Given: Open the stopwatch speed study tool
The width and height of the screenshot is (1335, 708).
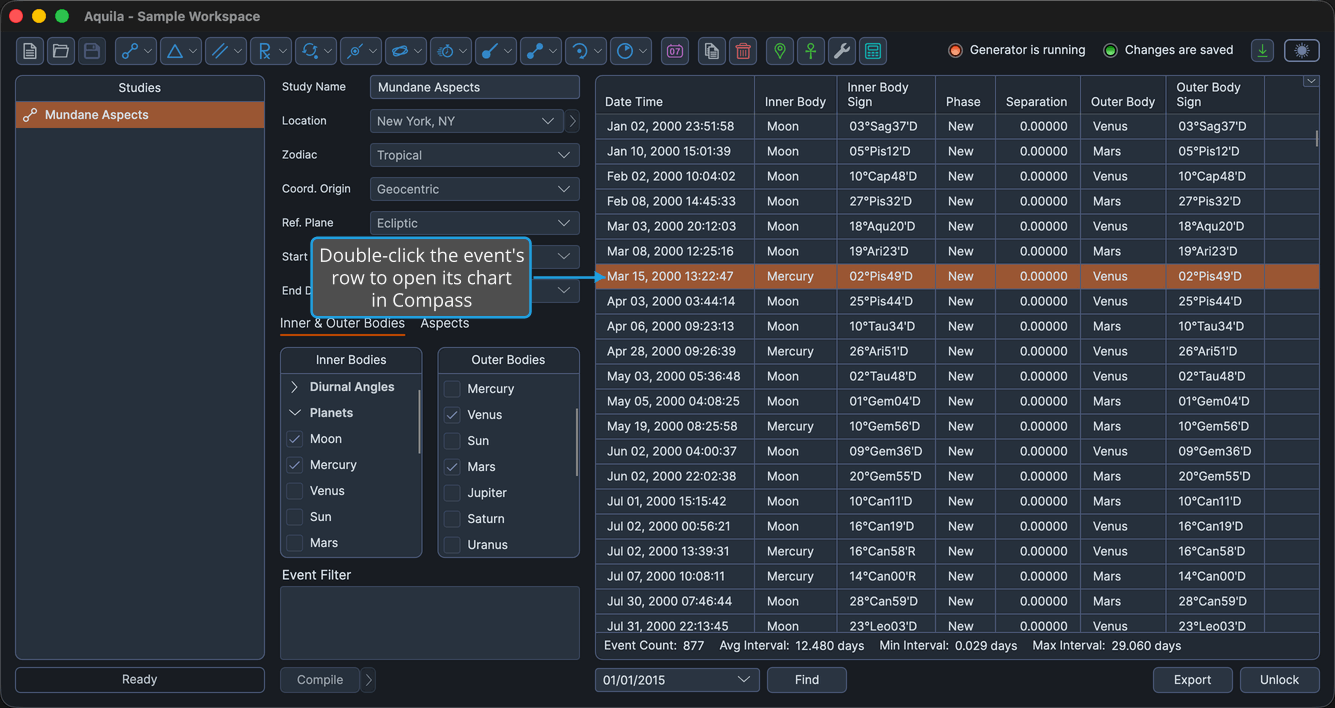Looking at the screenshot, I should pyautogui.click(x=451, y=51).
